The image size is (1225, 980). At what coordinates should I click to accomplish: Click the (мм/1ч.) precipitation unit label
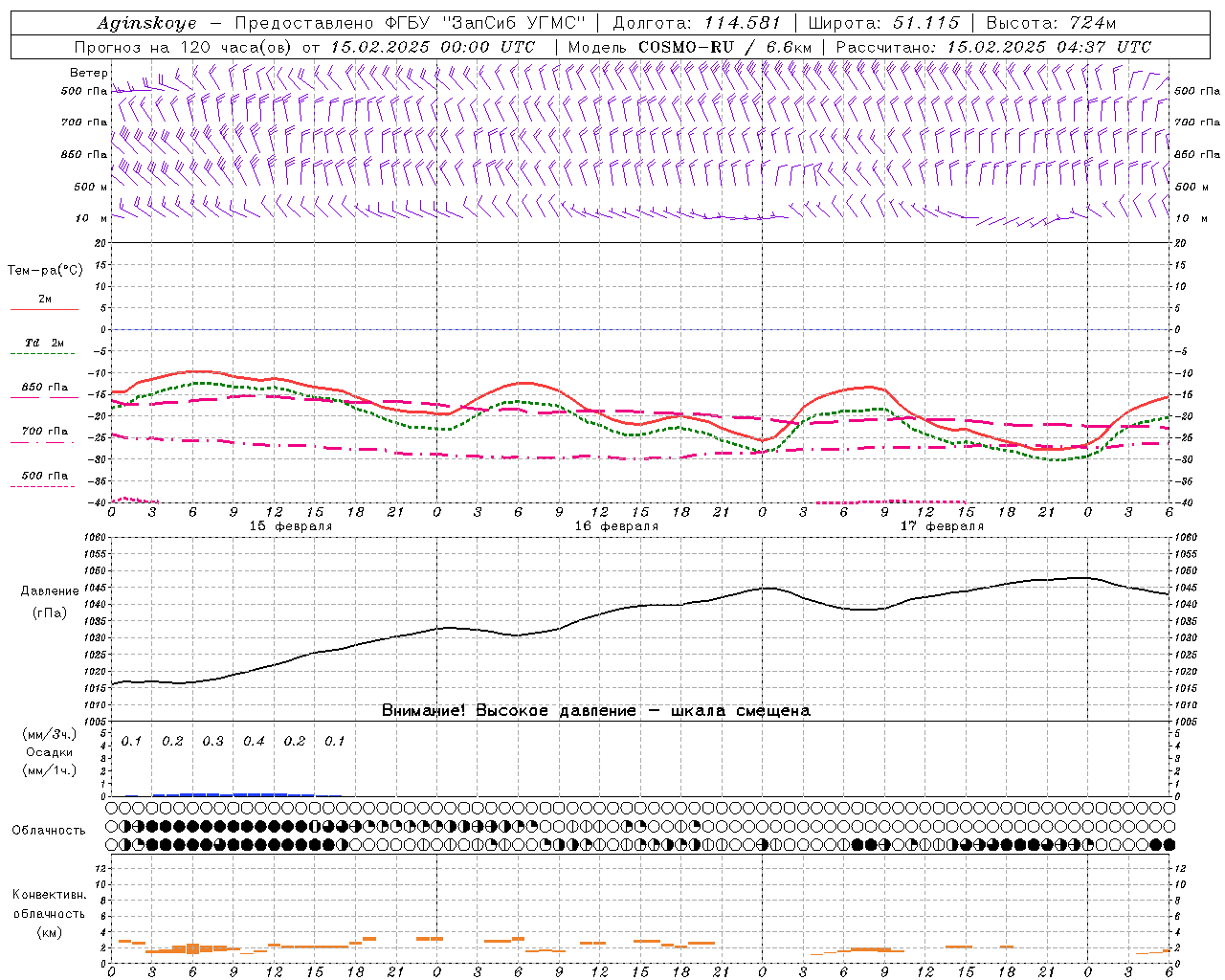[50, 770]
